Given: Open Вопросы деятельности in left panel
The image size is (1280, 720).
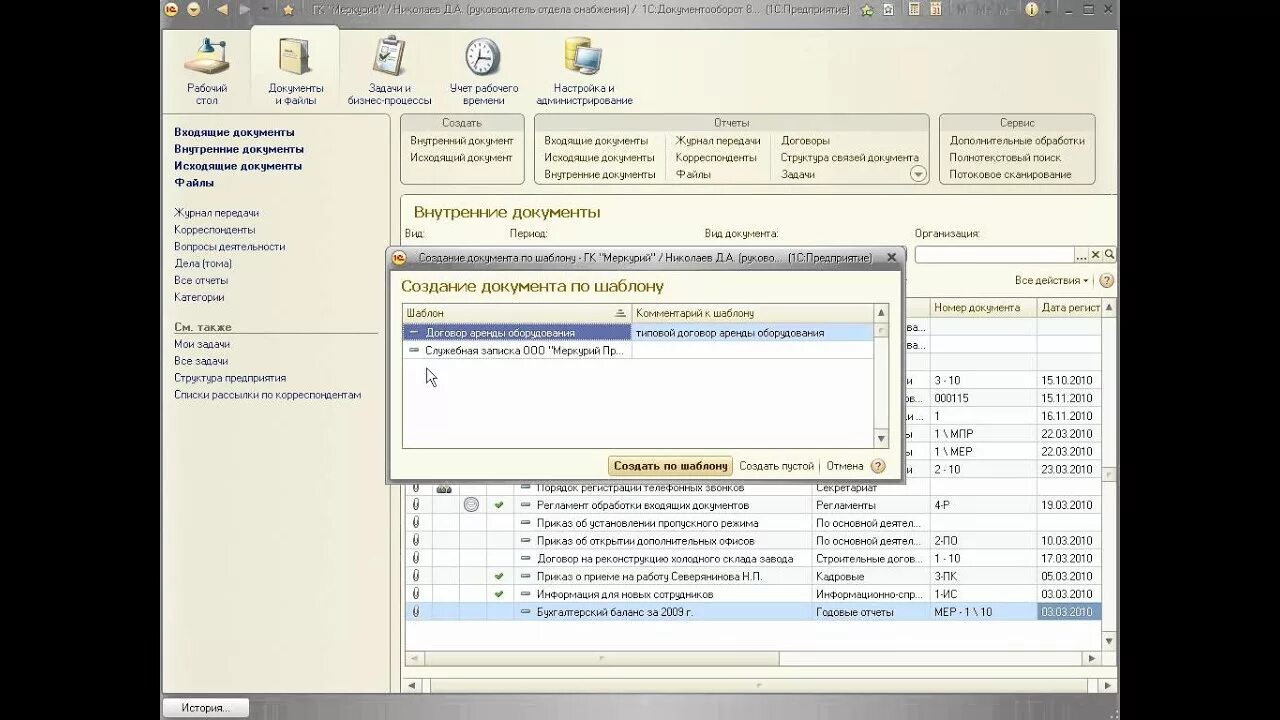Looking at the screenshot, I should pos(229,247).
